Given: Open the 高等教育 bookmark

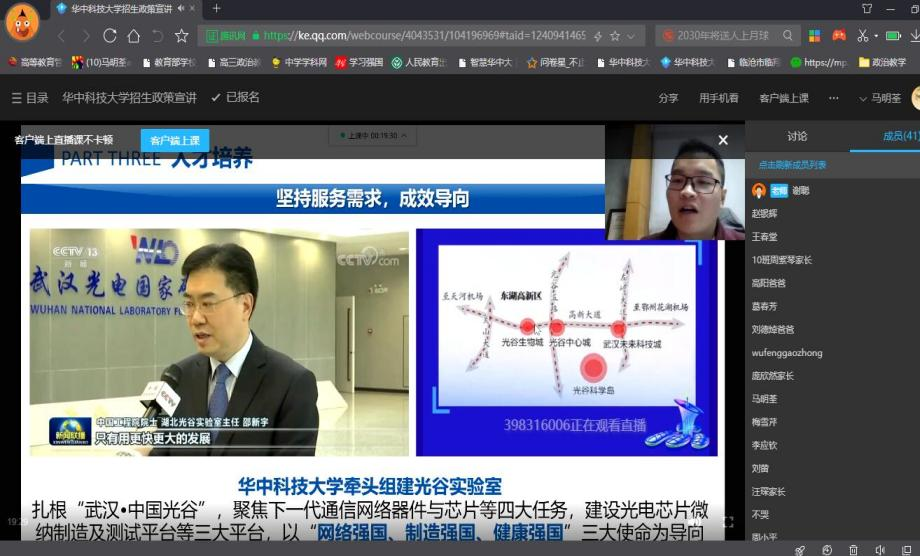Looking at the screenshot, I should click(x=35, y=62).
